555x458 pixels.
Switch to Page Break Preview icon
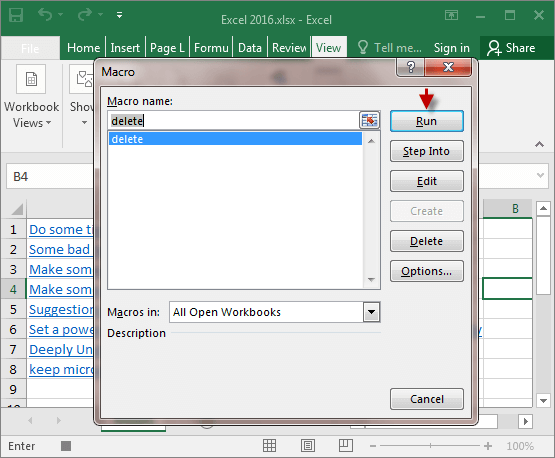(x=346, y=446)
